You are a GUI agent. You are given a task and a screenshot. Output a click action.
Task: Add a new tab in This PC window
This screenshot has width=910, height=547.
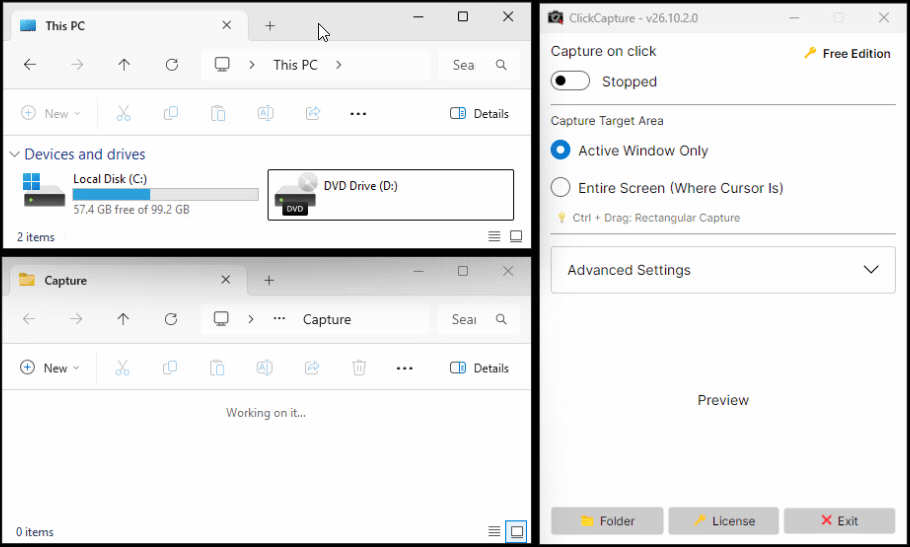[270, 26]
